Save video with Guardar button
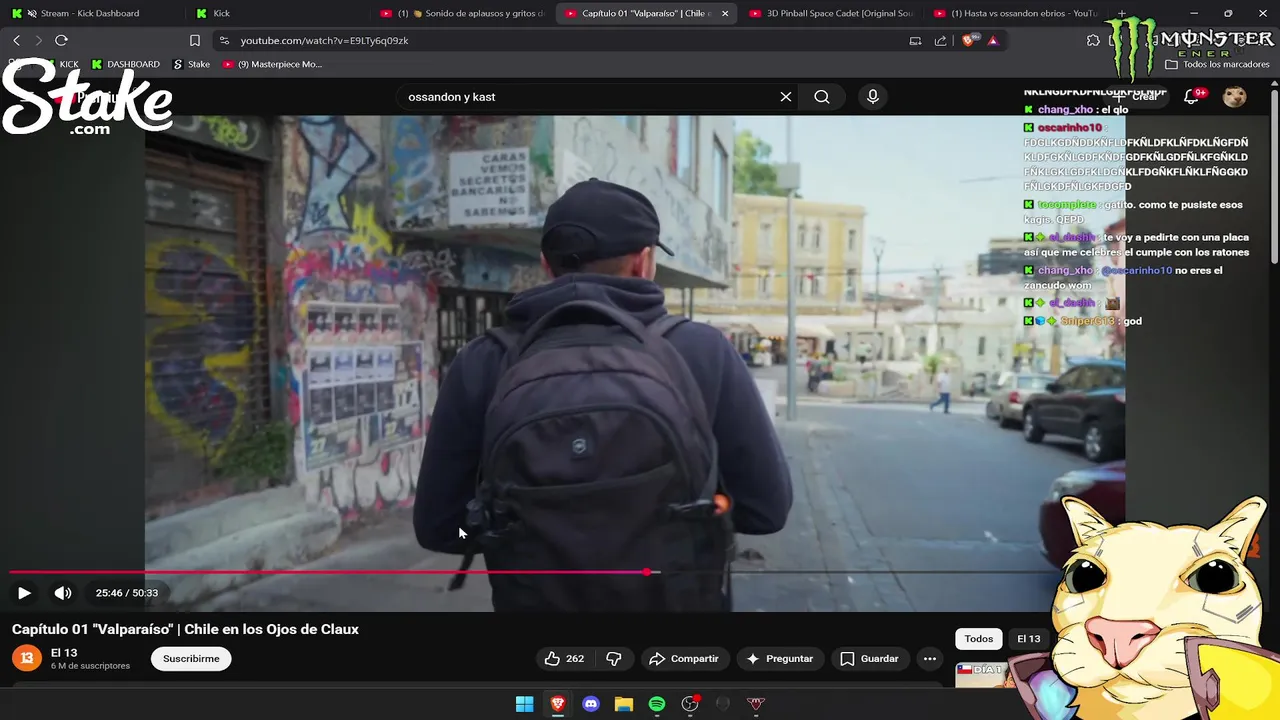This screenshot has width=1280, height=720. tap(869, 658)
